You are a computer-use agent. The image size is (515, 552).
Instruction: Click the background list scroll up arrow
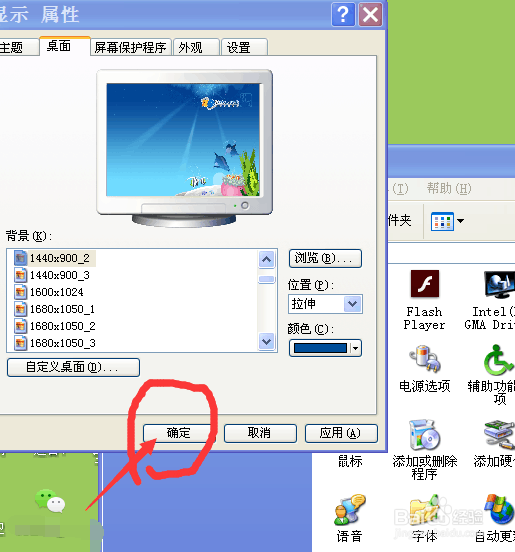266,259
